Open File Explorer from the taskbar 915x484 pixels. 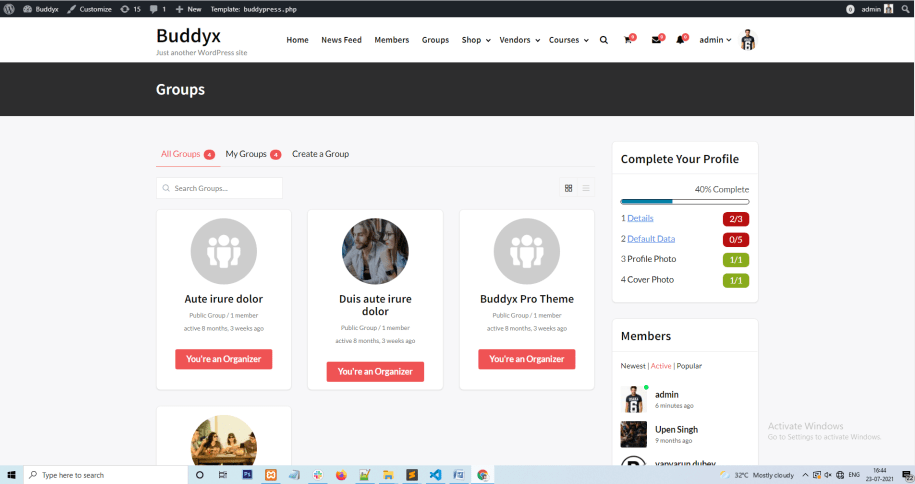[x=388, y=475]
